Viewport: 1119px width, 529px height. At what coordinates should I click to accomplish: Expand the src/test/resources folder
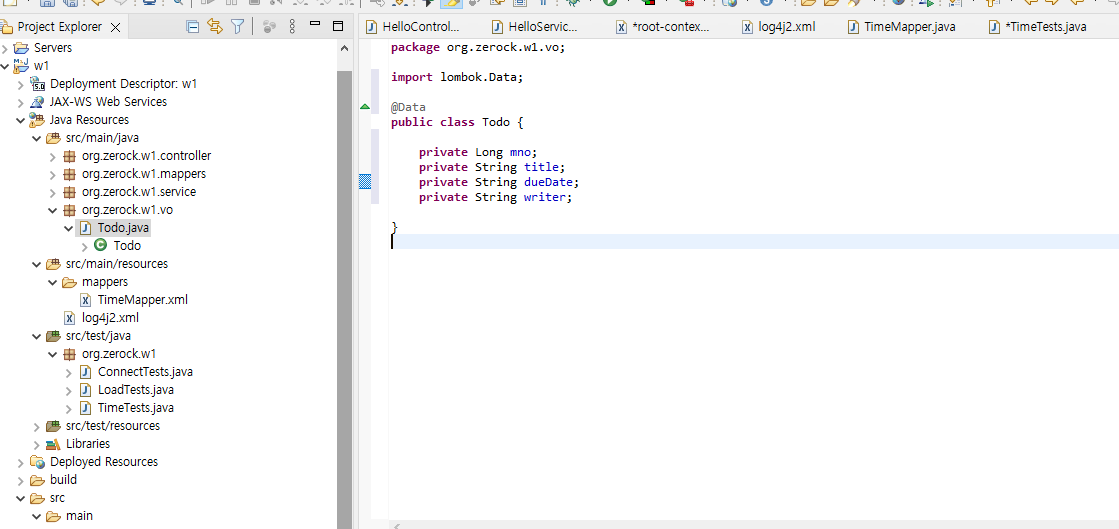36,426
